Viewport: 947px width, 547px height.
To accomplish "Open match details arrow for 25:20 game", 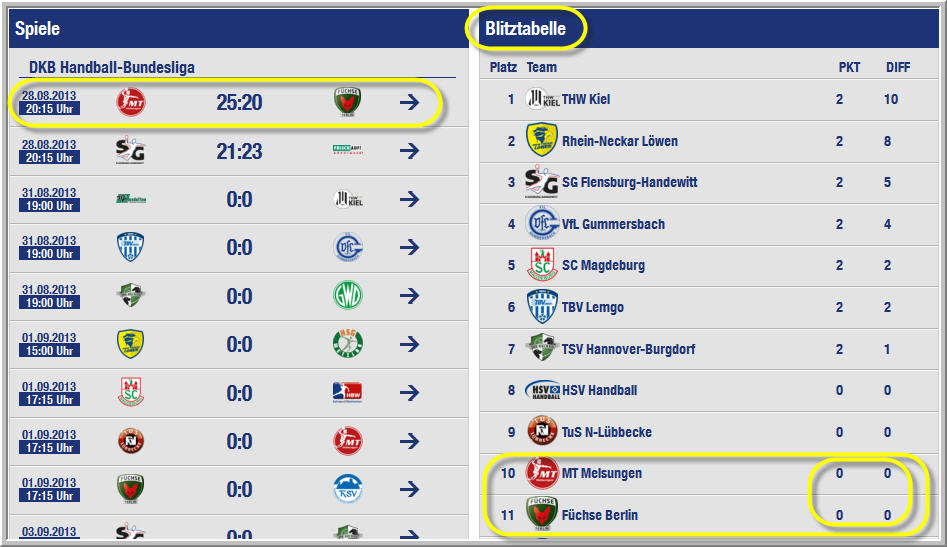I will point(409,102).
